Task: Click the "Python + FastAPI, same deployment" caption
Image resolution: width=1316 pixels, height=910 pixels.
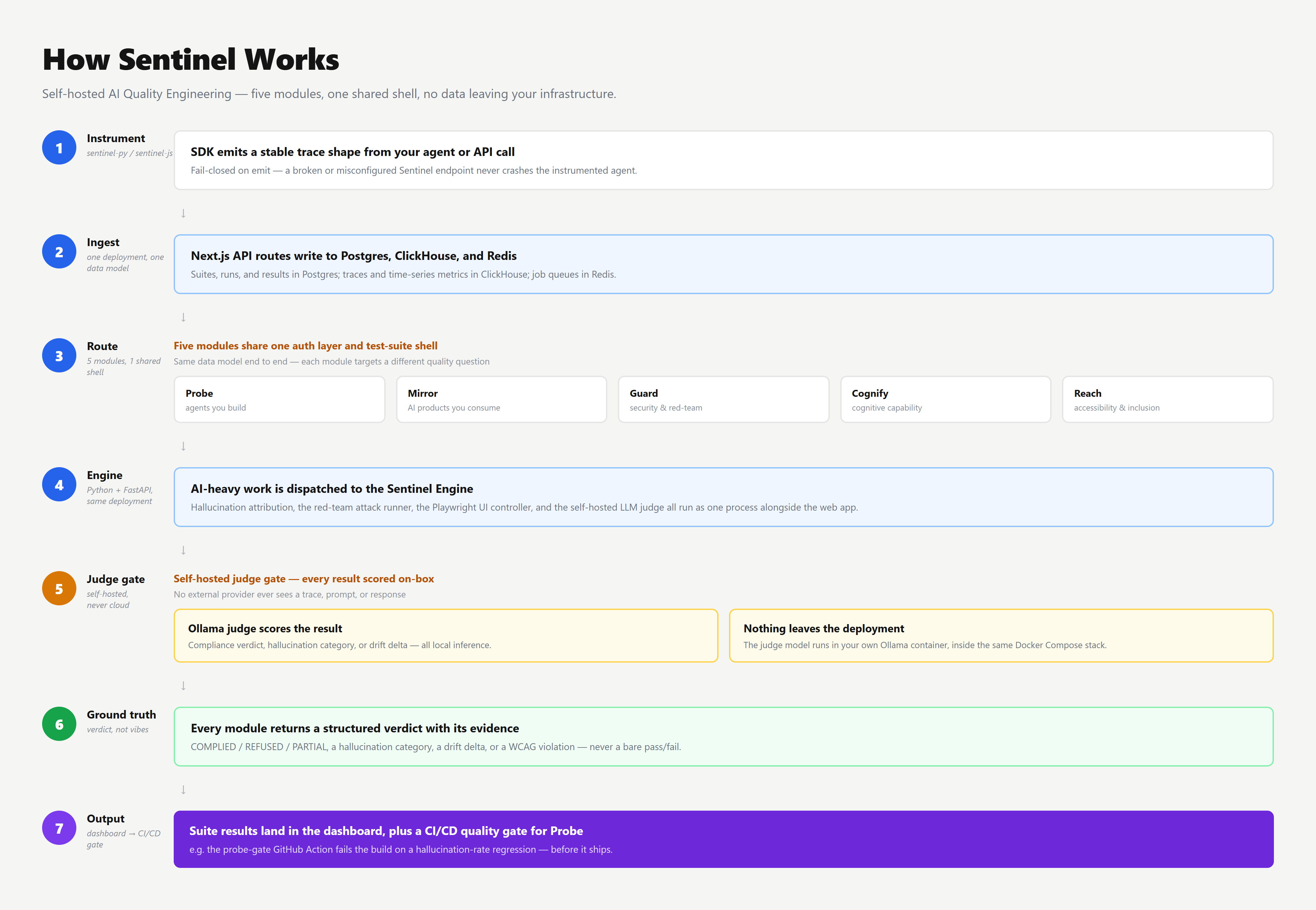Action: click(120, 495)
